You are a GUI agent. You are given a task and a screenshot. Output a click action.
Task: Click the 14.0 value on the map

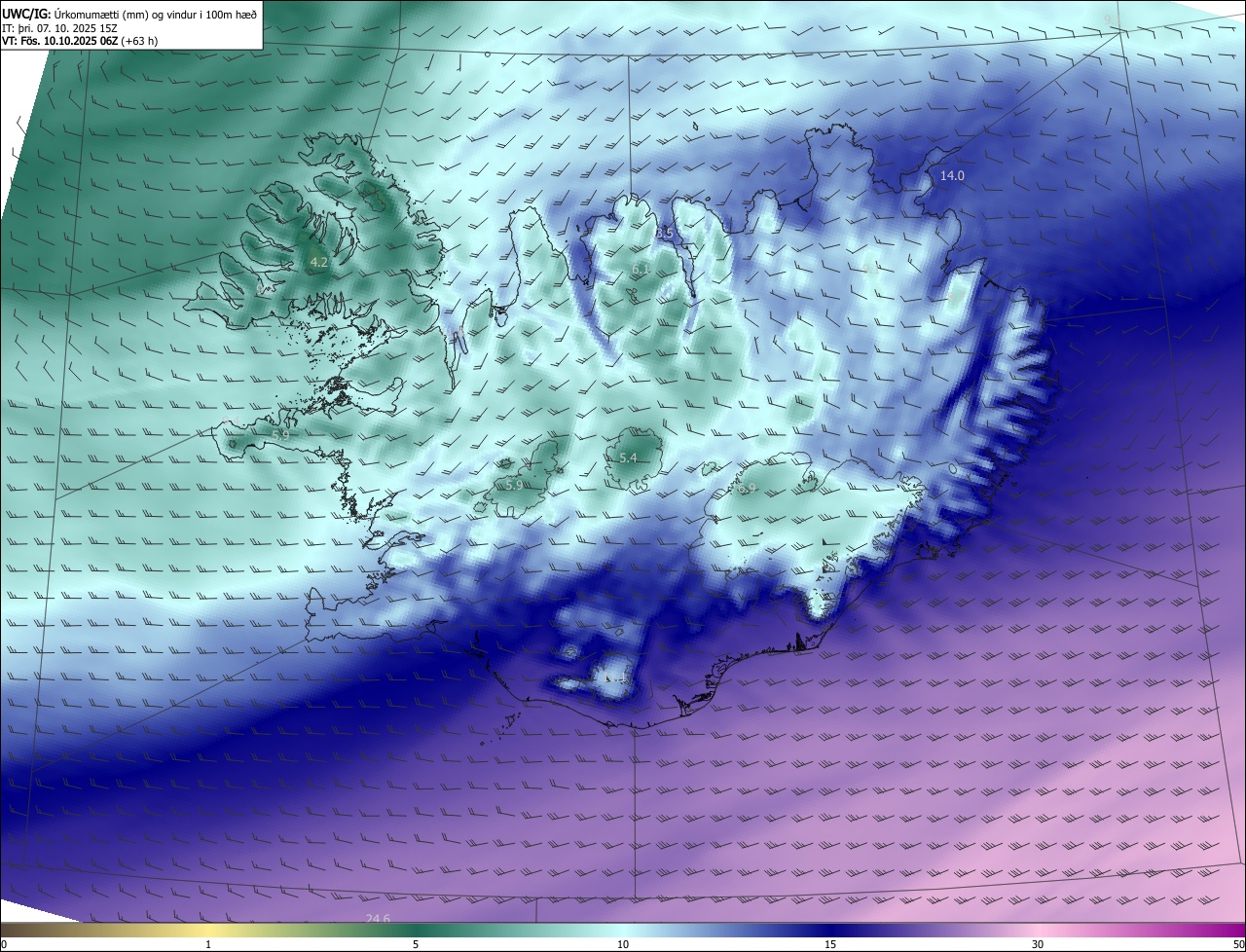[x=951, y=176]
